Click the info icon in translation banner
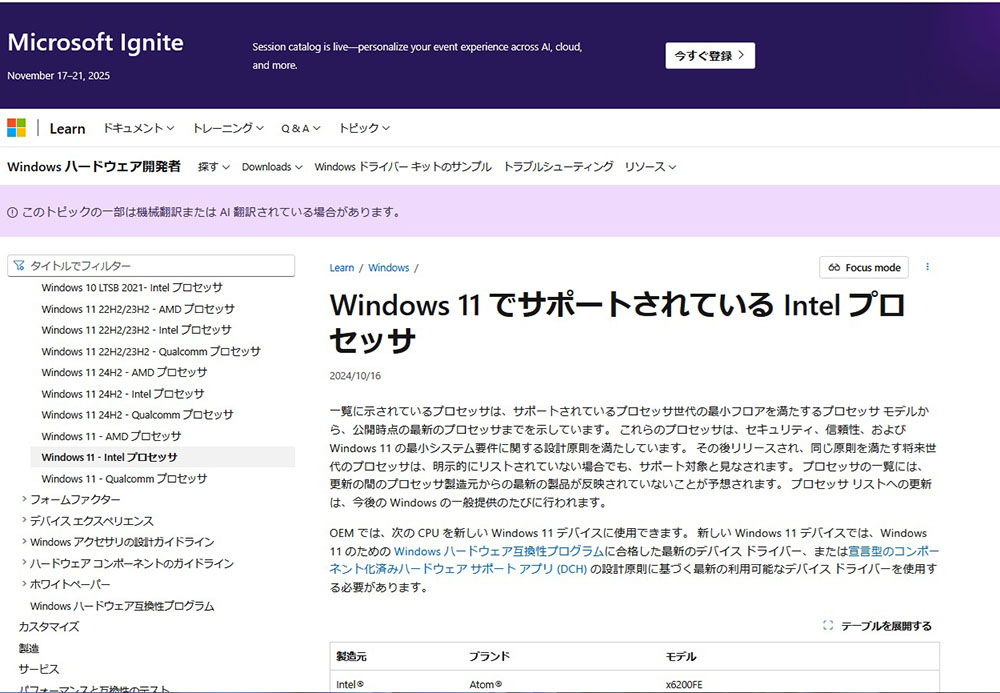Image resolution: width=1000 pixels, height=693 pixels. 13,212
